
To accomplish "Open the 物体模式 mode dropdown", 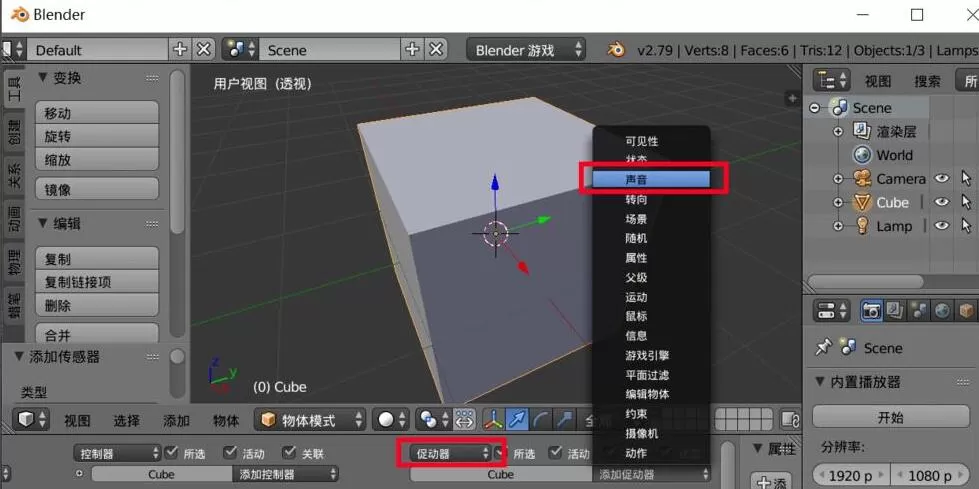I will tap(310, 420).
